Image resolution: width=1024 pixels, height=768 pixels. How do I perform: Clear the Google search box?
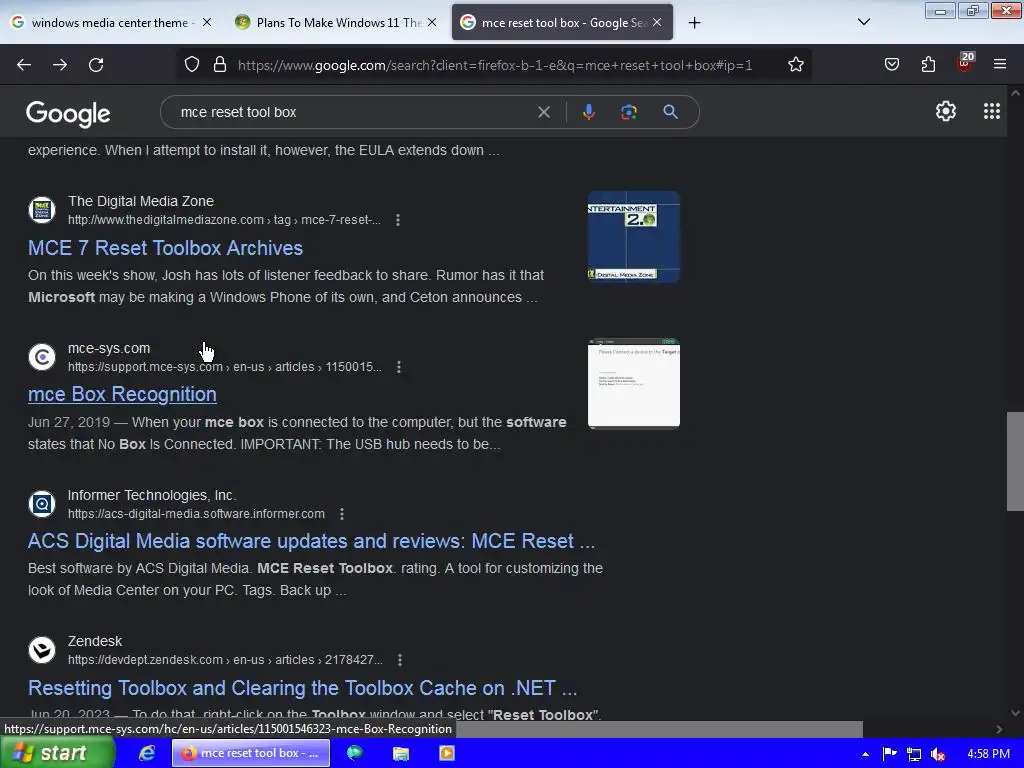(x=543, y=112)
